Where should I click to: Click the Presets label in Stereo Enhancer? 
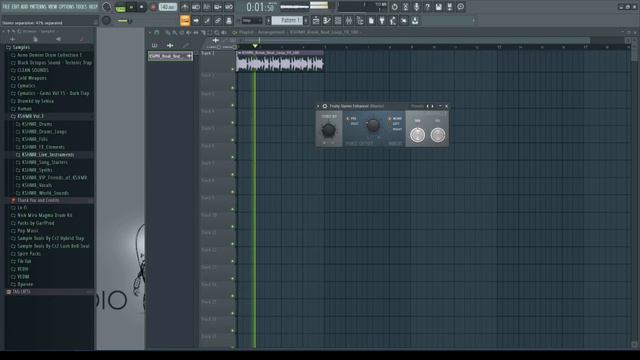click(x=417, y=106)
